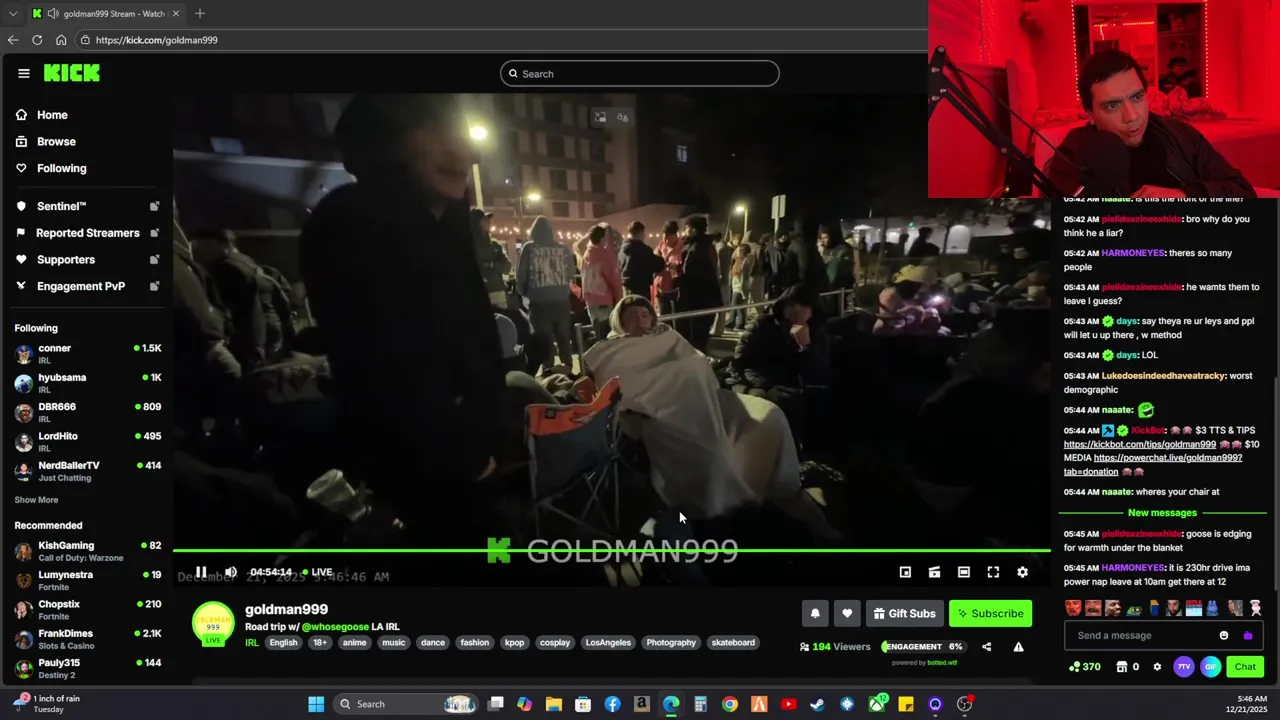Open NerdBallerTV channel in sidebar
The height and width of the screenshot is (720, 1280).
tap(87, 471)
